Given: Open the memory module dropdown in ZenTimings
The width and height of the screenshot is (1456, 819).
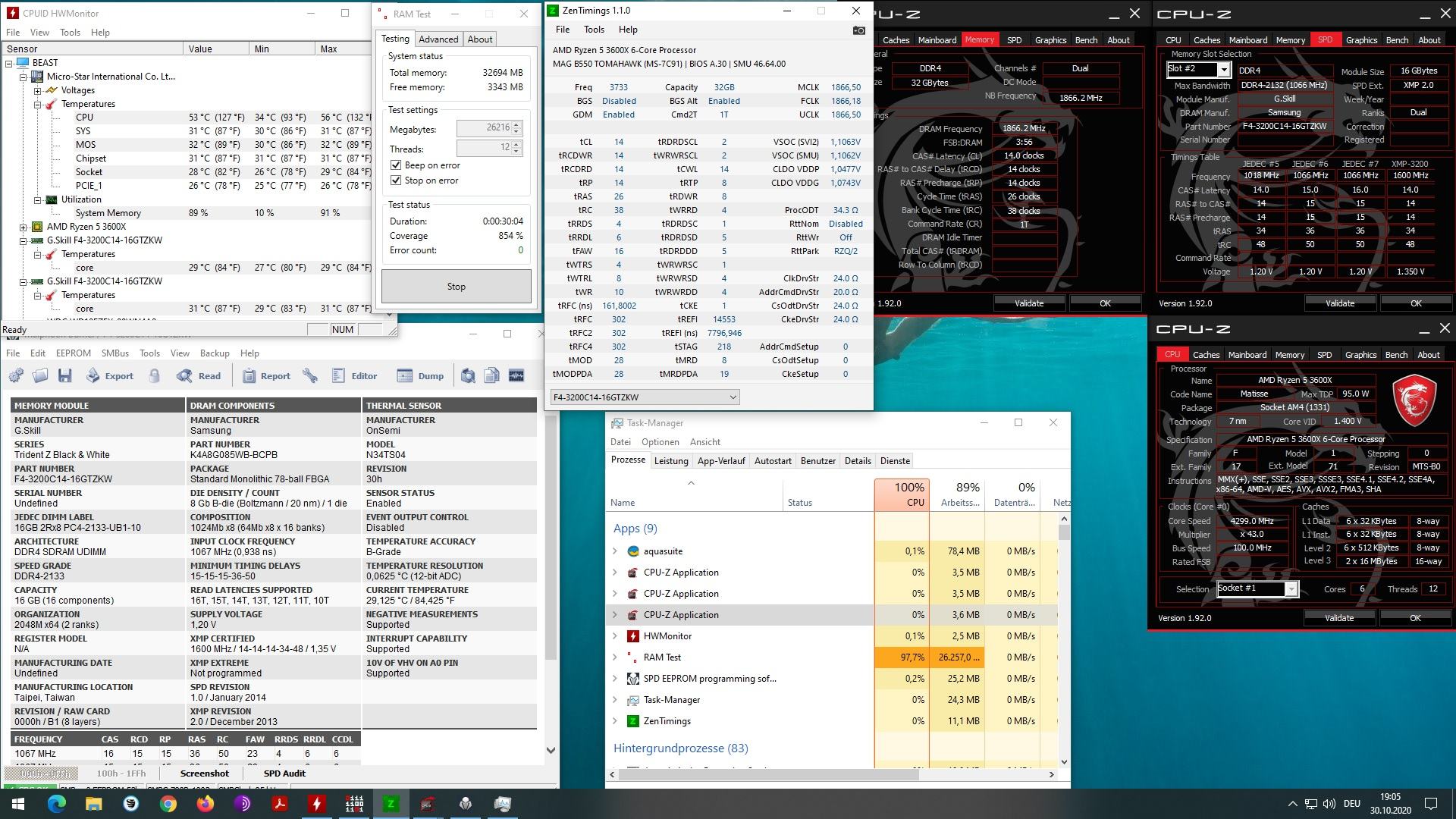Looking at the screenshot, I should point(645,397).
